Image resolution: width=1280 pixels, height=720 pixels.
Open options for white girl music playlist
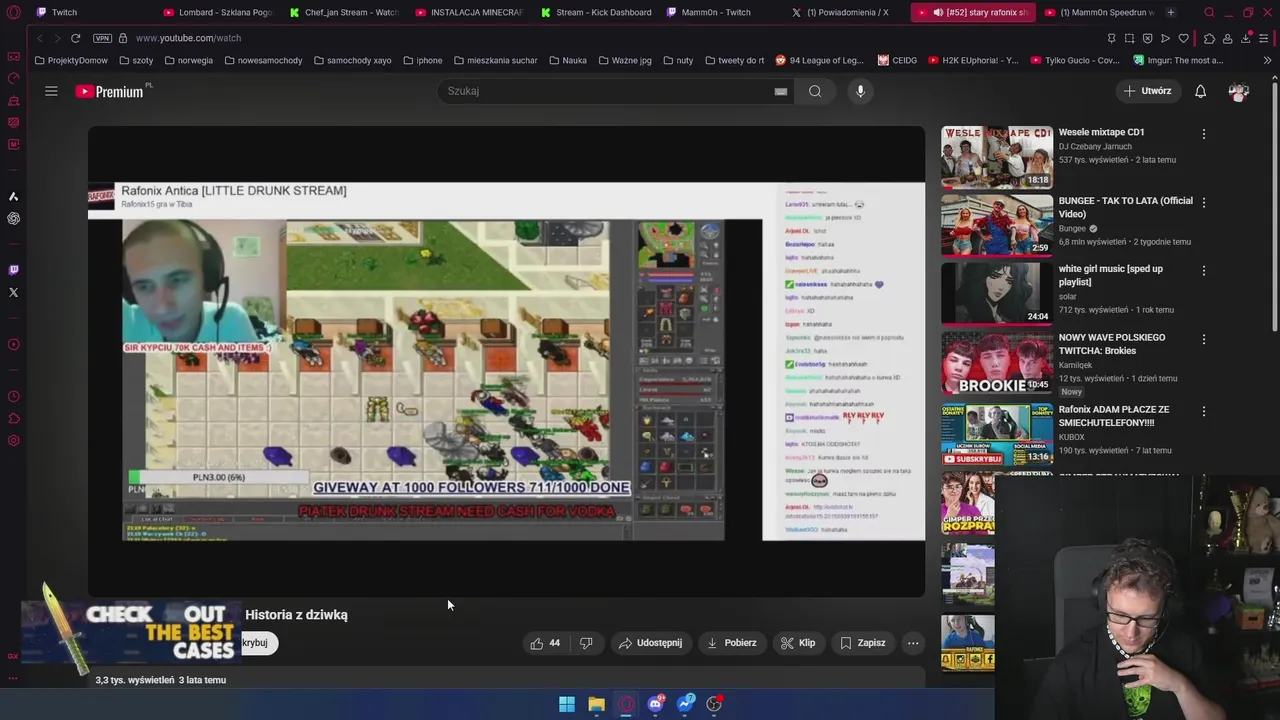(x=1204, y=270)
